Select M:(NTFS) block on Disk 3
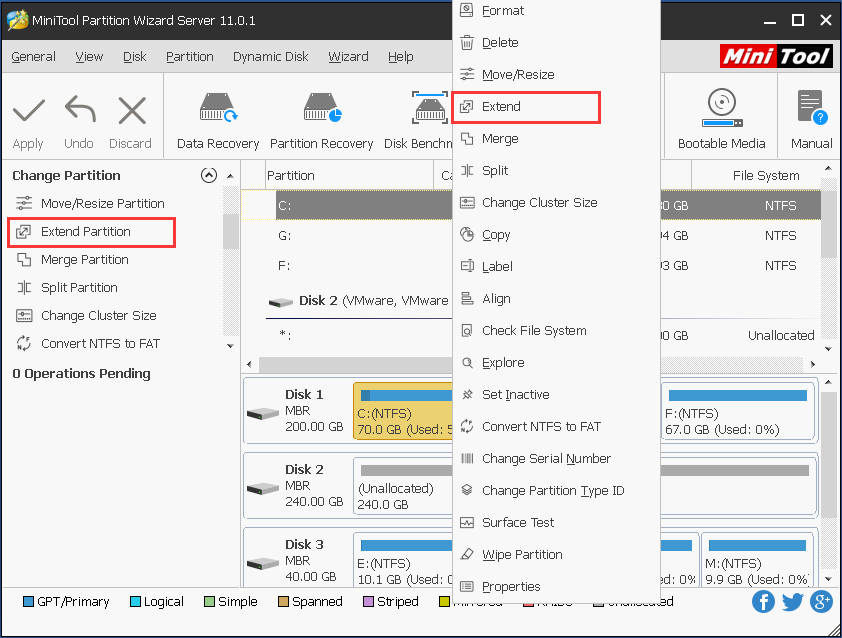842x638 pixels. (x=757, y=560)
